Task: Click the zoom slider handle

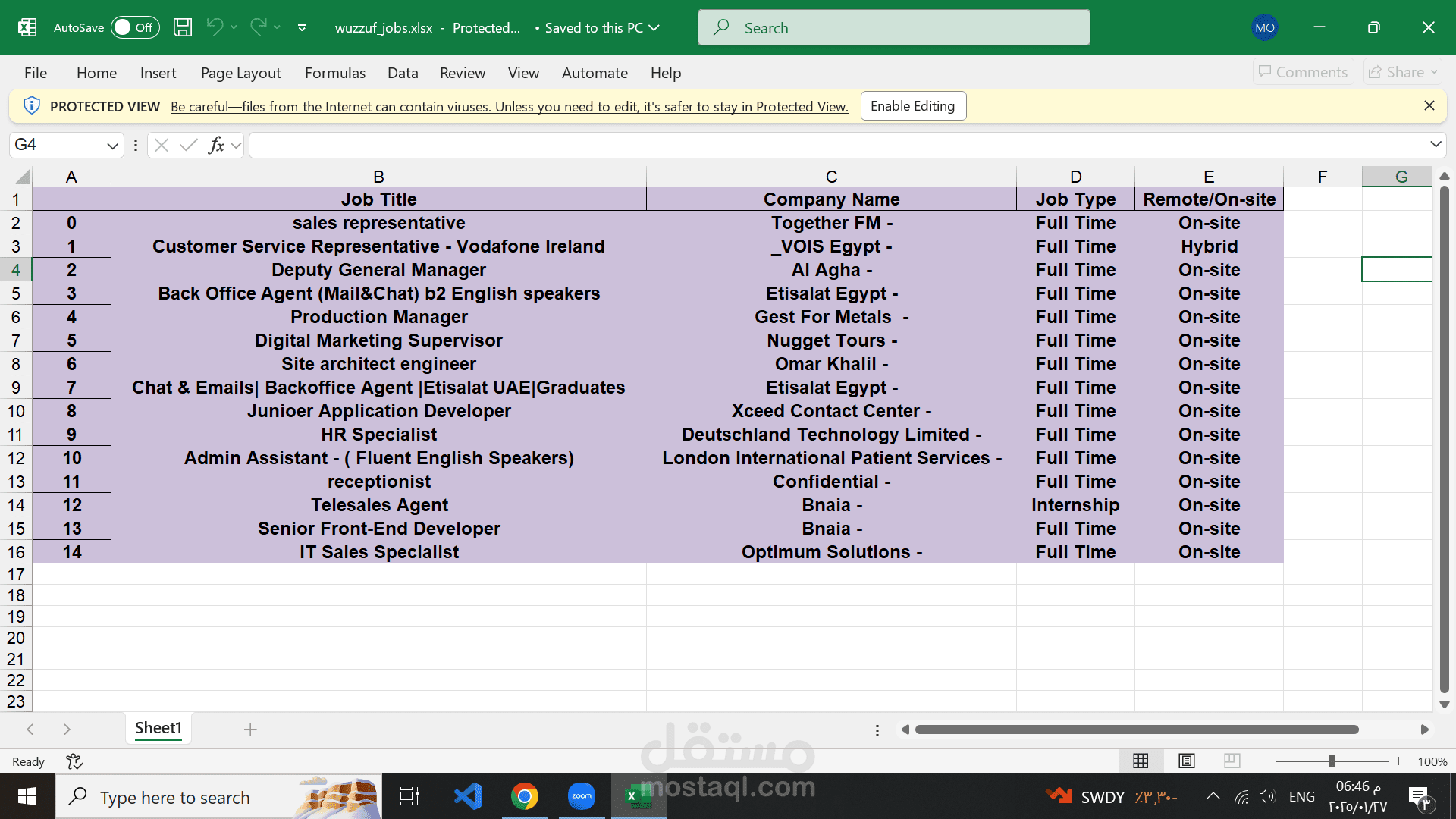Action: tap(1332, 761)
